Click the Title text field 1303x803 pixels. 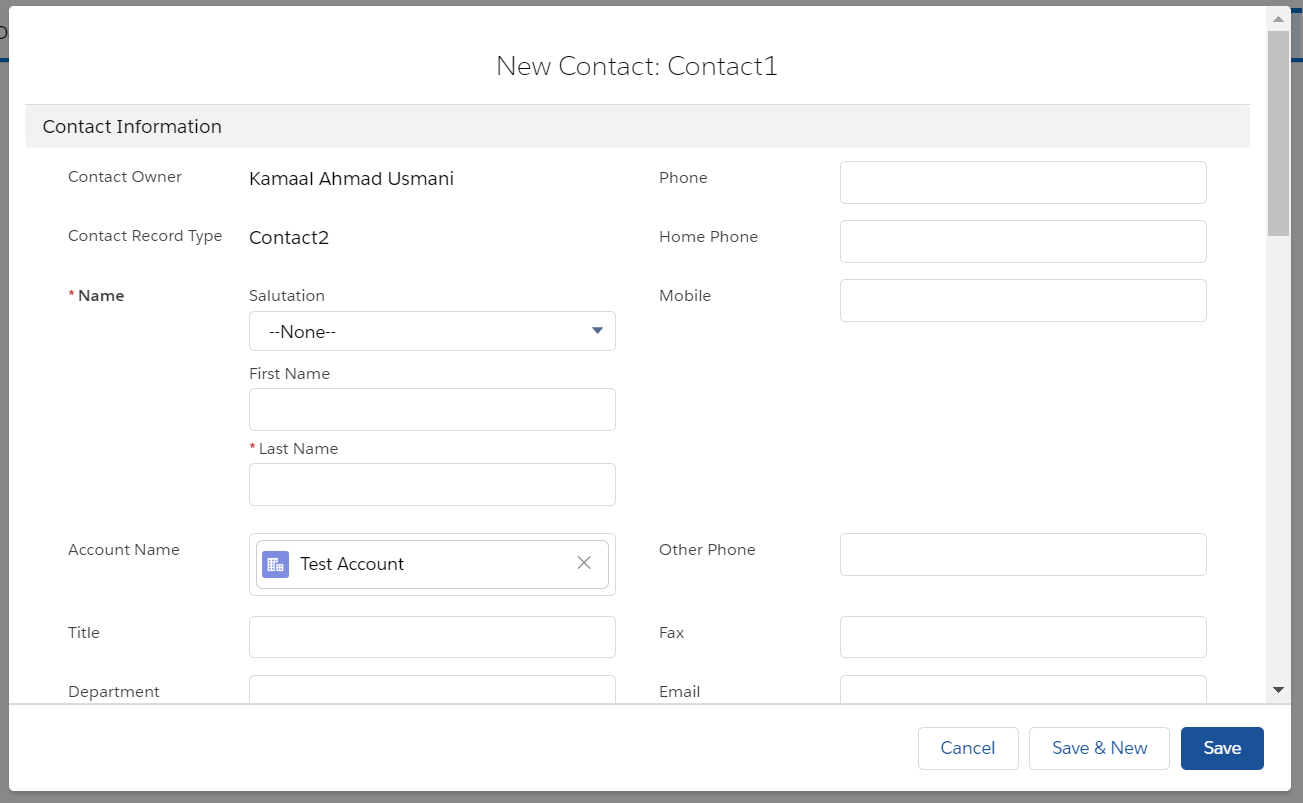pyautogui.click(x=432, y=638)
